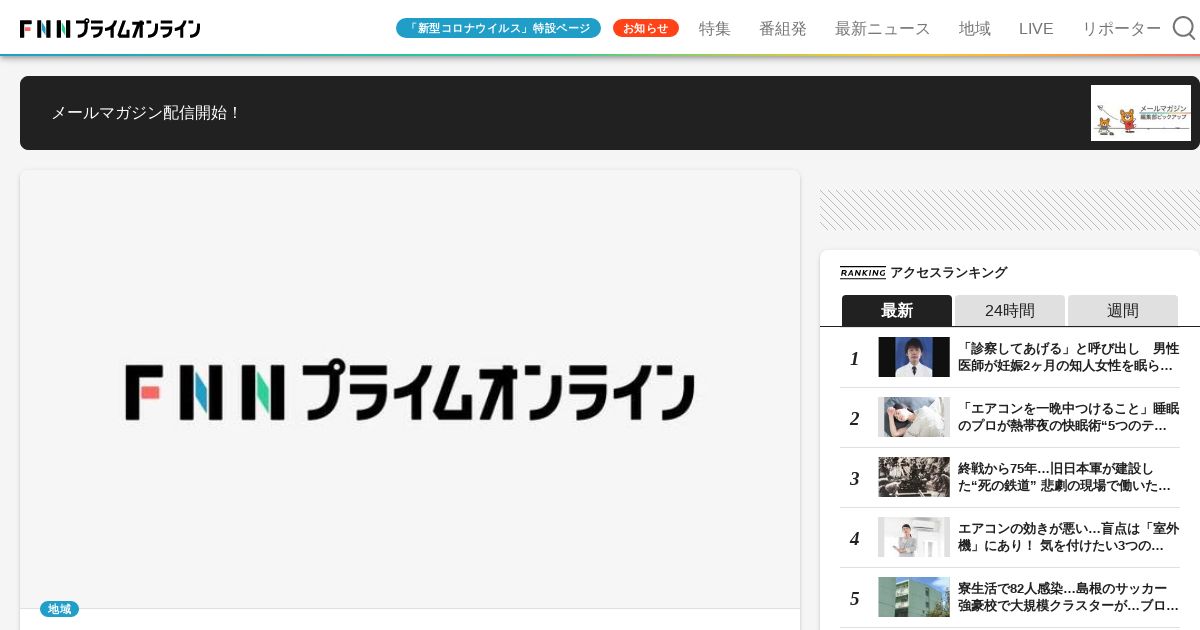The width and height of the screenshot is (1200, 630).
Task: Open the 新型コロナウイルス特設ページ badge
Action: [x=498, y=28]
